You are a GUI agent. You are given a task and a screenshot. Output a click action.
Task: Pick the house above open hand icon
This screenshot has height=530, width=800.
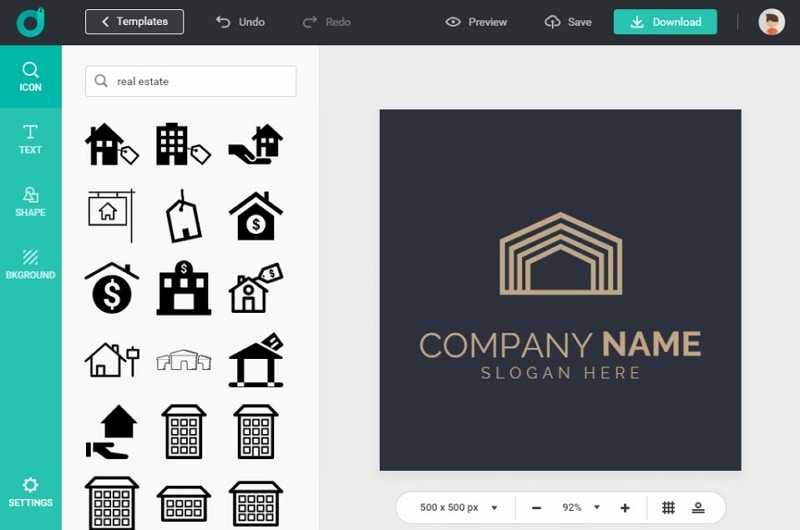tap(112, 432)
